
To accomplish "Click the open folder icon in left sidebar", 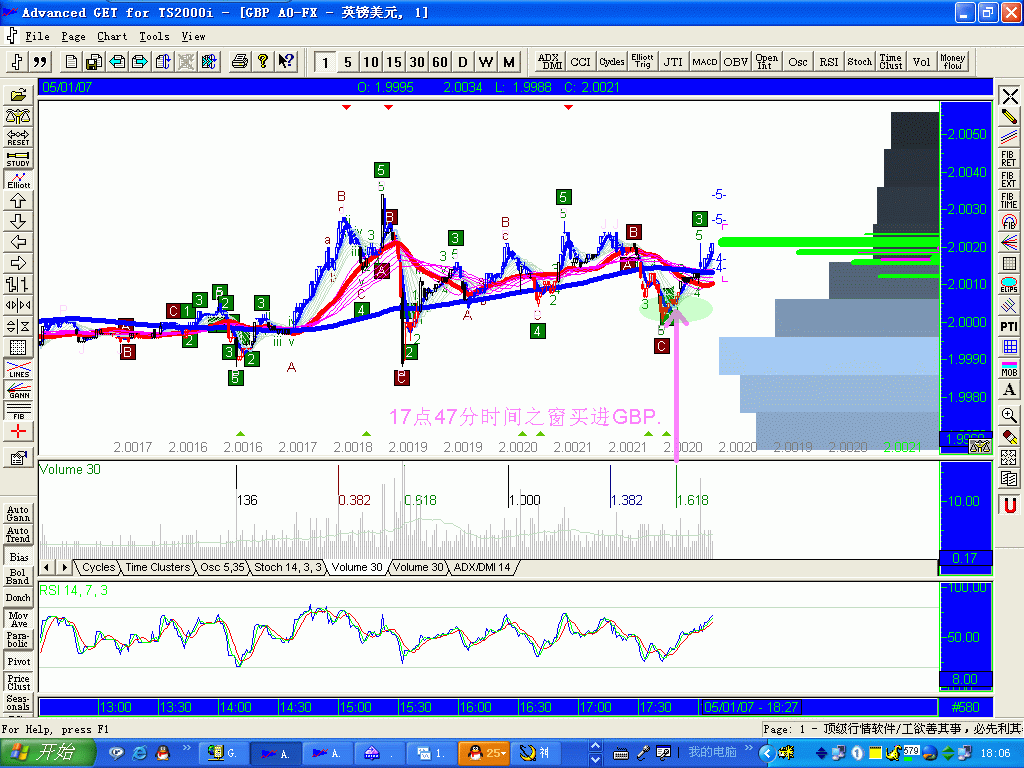I will coord(18,95).
